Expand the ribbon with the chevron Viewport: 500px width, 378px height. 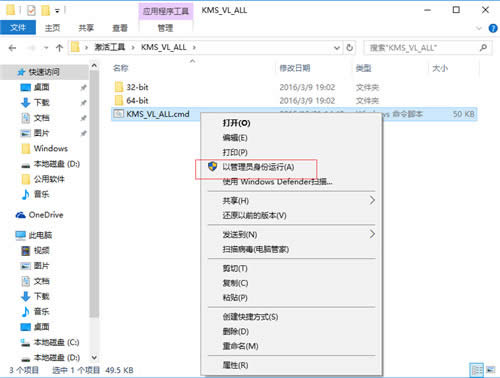tap(479, 28)
